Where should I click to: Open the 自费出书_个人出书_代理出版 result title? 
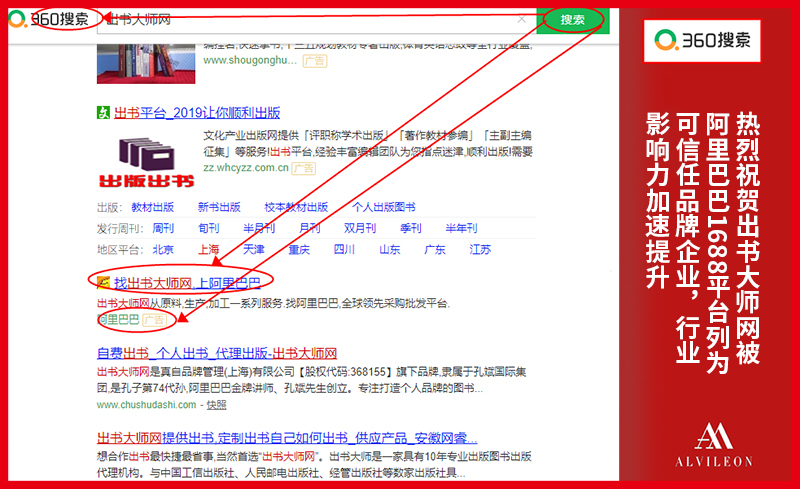click(x=217, y=353)
